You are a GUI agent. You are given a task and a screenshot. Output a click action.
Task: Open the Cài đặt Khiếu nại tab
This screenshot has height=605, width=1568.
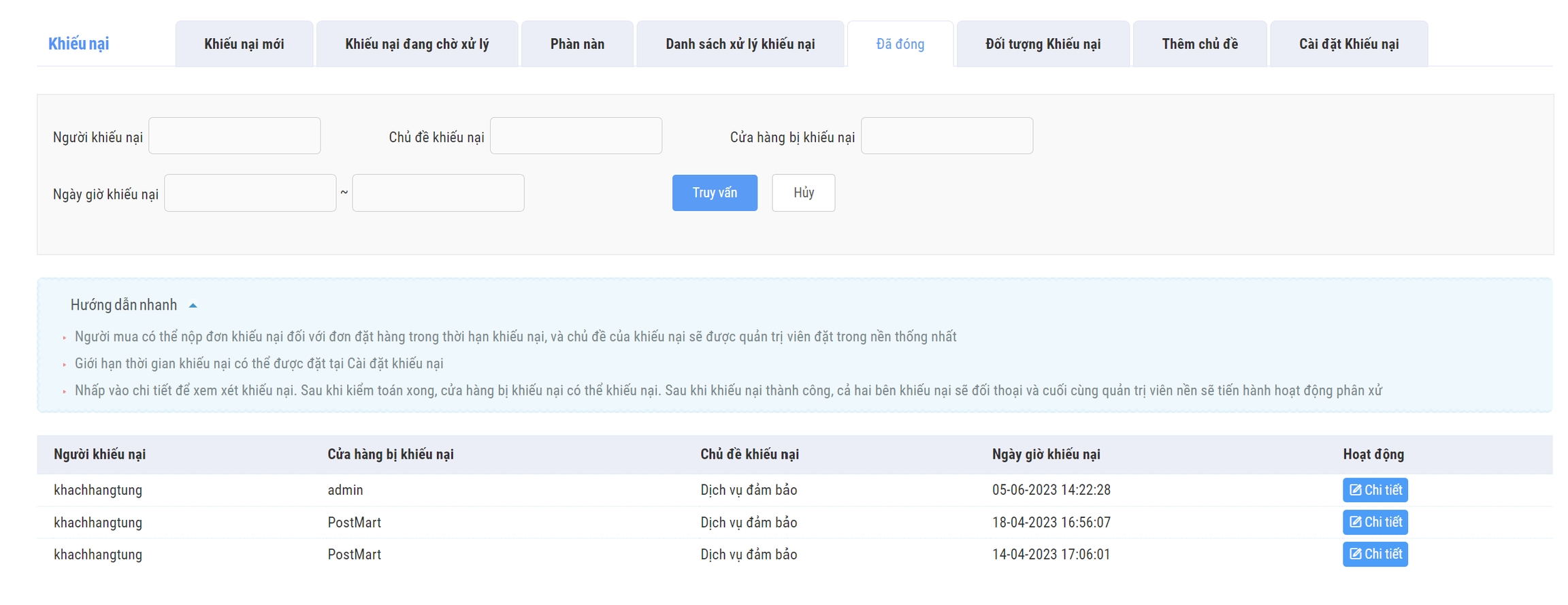click(1348, 44)
